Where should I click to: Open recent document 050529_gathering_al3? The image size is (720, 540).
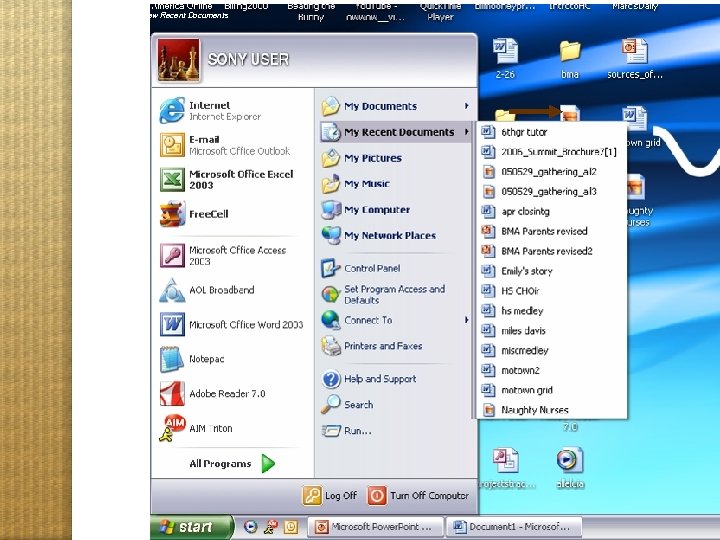[x=552, y=191]
